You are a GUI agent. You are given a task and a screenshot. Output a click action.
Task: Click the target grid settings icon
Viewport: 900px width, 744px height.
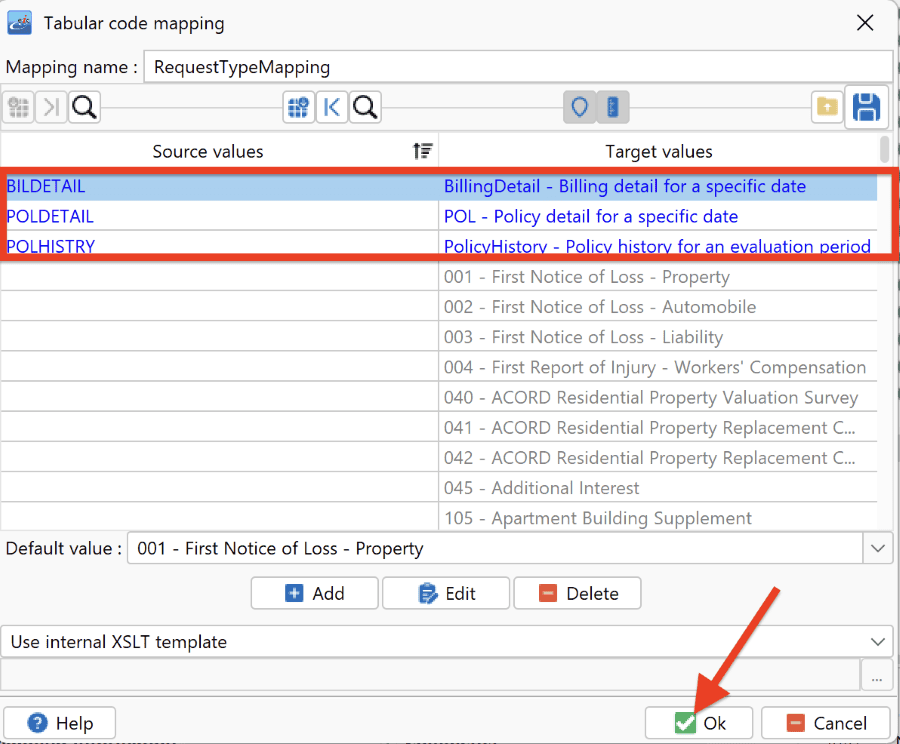click(x=298, y=107)
